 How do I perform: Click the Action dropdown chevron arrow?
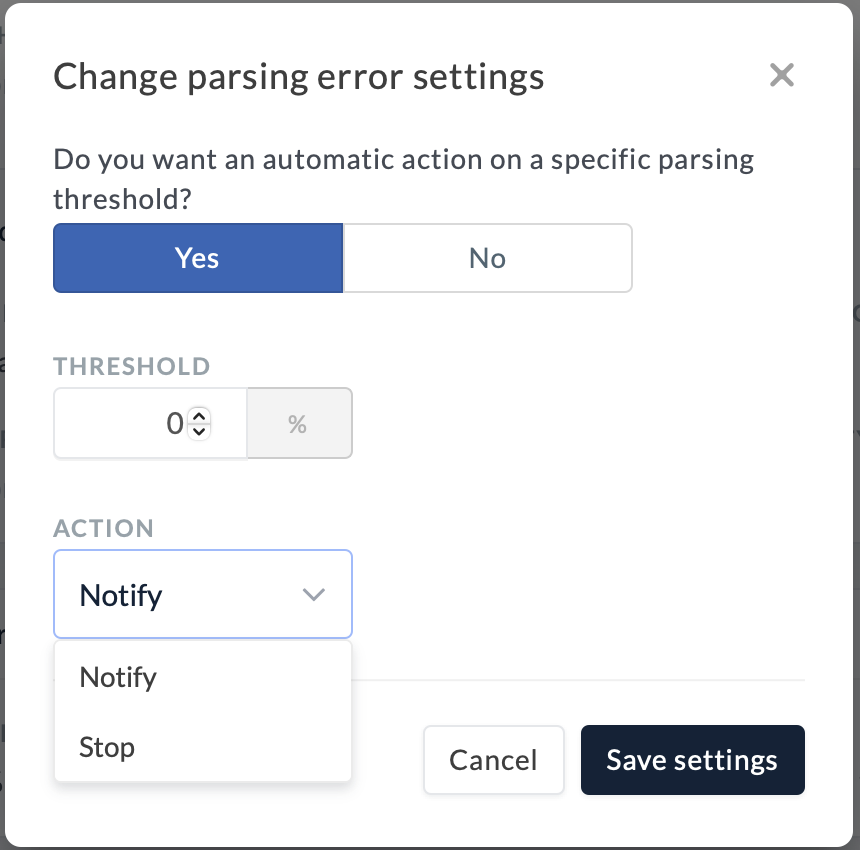313,595
